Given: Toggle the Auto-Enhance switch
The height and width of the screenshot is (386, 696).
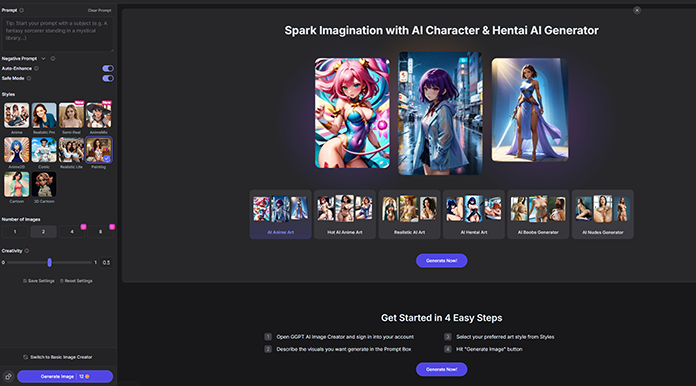Looking at the screenshot, I should (x=108, y=68).
